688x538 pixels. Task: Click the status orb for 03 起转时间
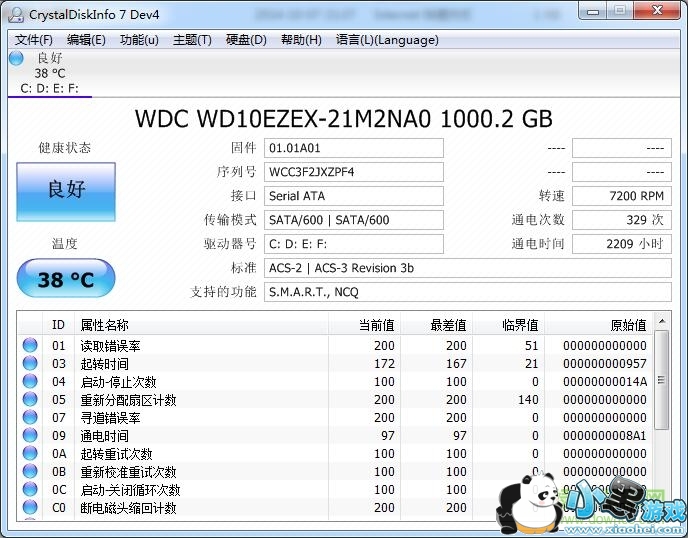30,363
